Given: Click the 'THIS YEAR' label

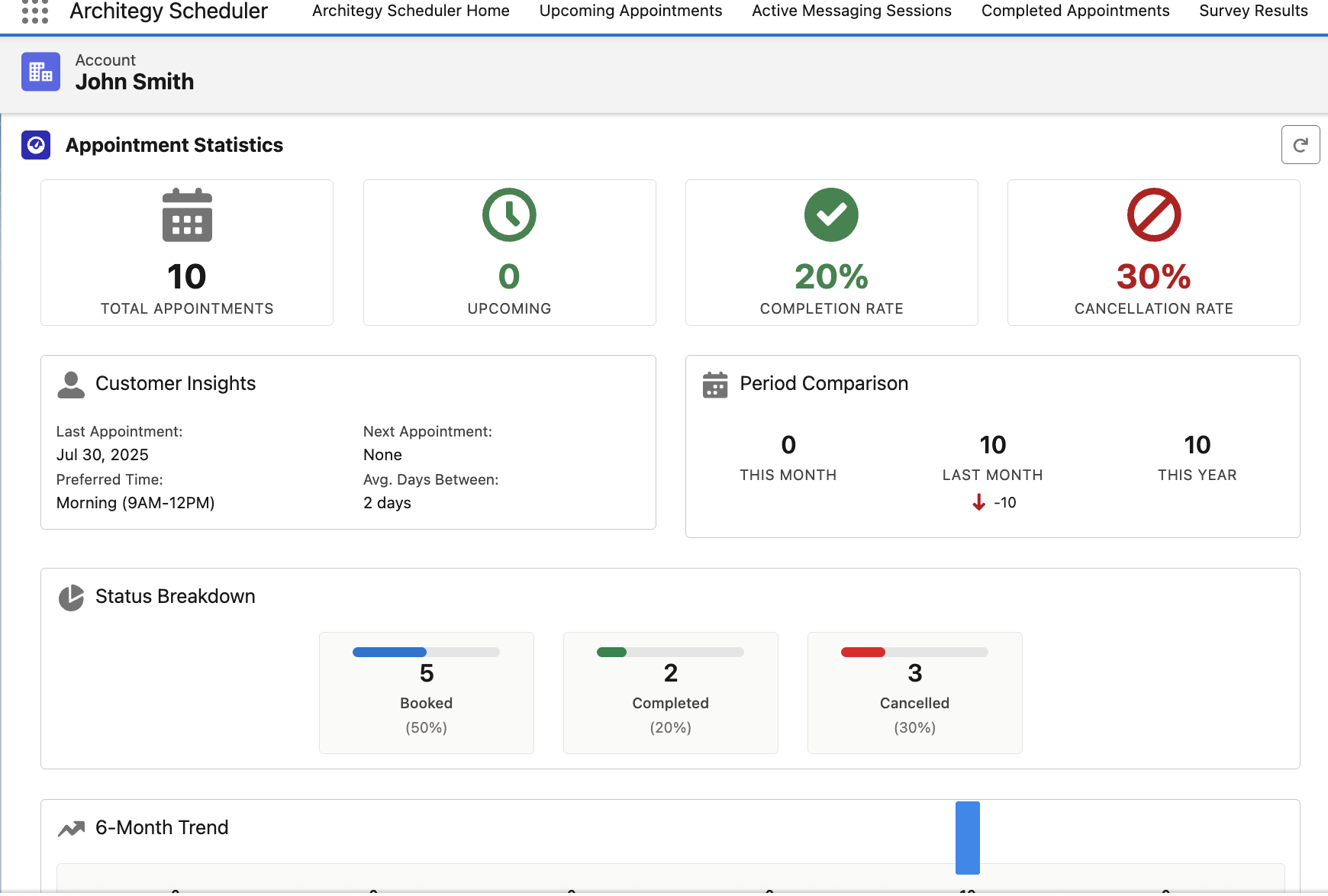Looking at the screenshot, I should [x=1197, y=475].
